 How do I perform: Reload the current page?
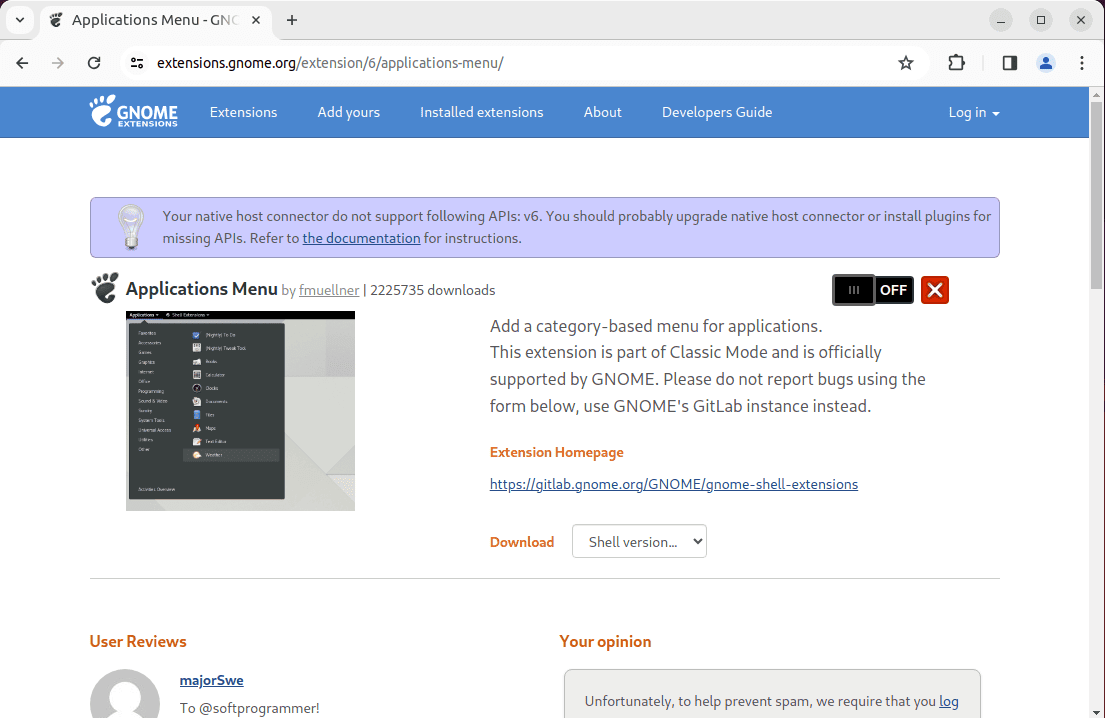tap(93, 62)
